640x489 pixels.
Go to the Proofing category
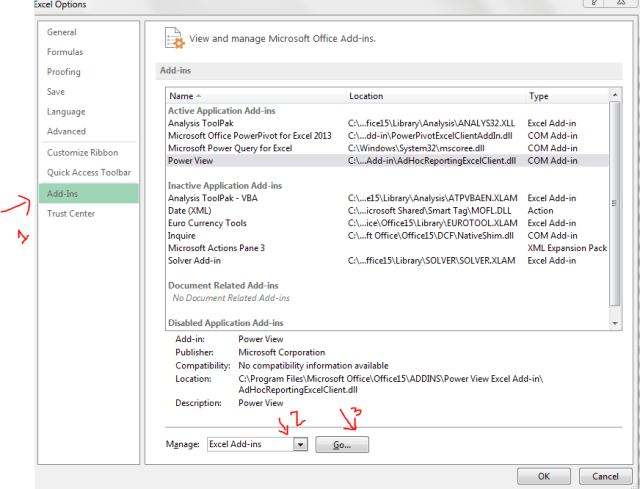pyautogui.click(x=64, y=72)
